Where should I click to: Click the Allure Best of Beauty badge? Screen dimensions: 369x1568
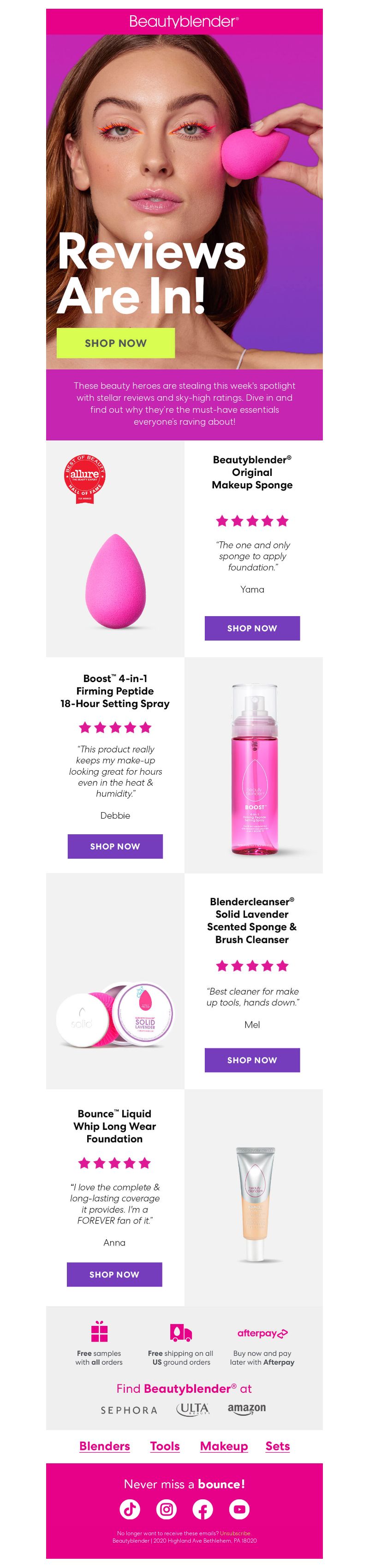84,478
